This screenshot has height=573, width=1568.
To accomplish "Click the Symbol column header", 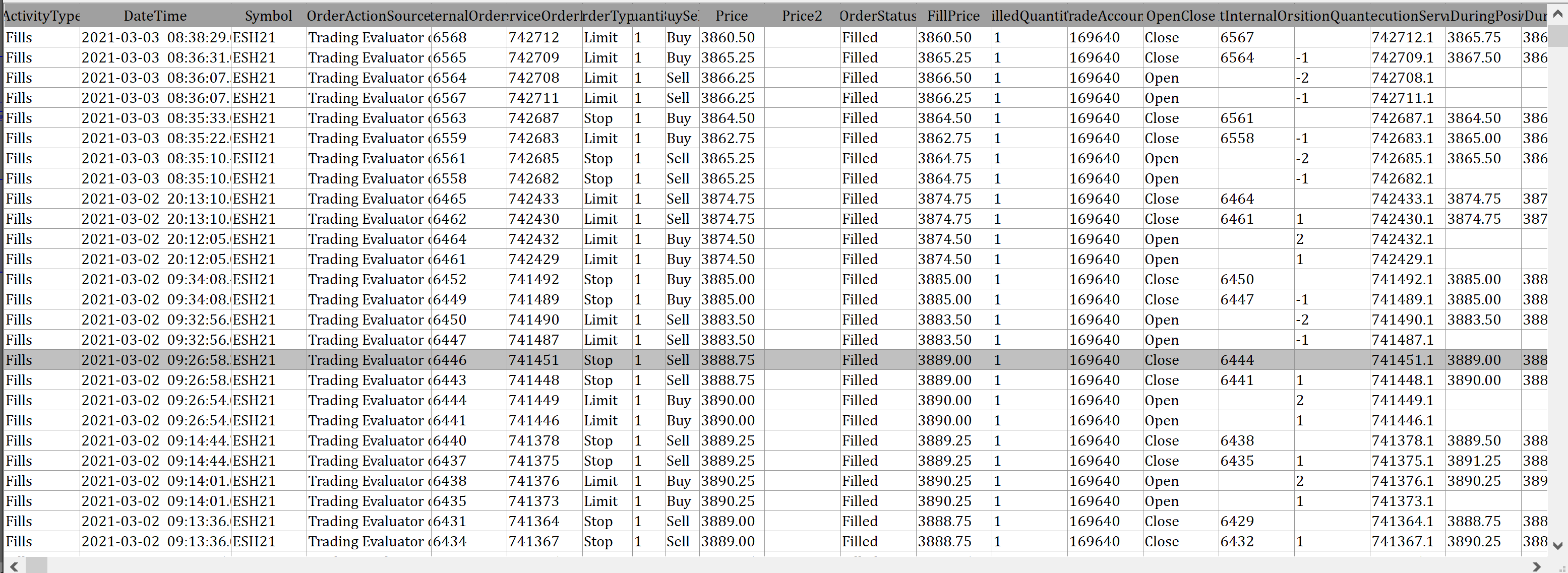I will [x=268, y=16].
